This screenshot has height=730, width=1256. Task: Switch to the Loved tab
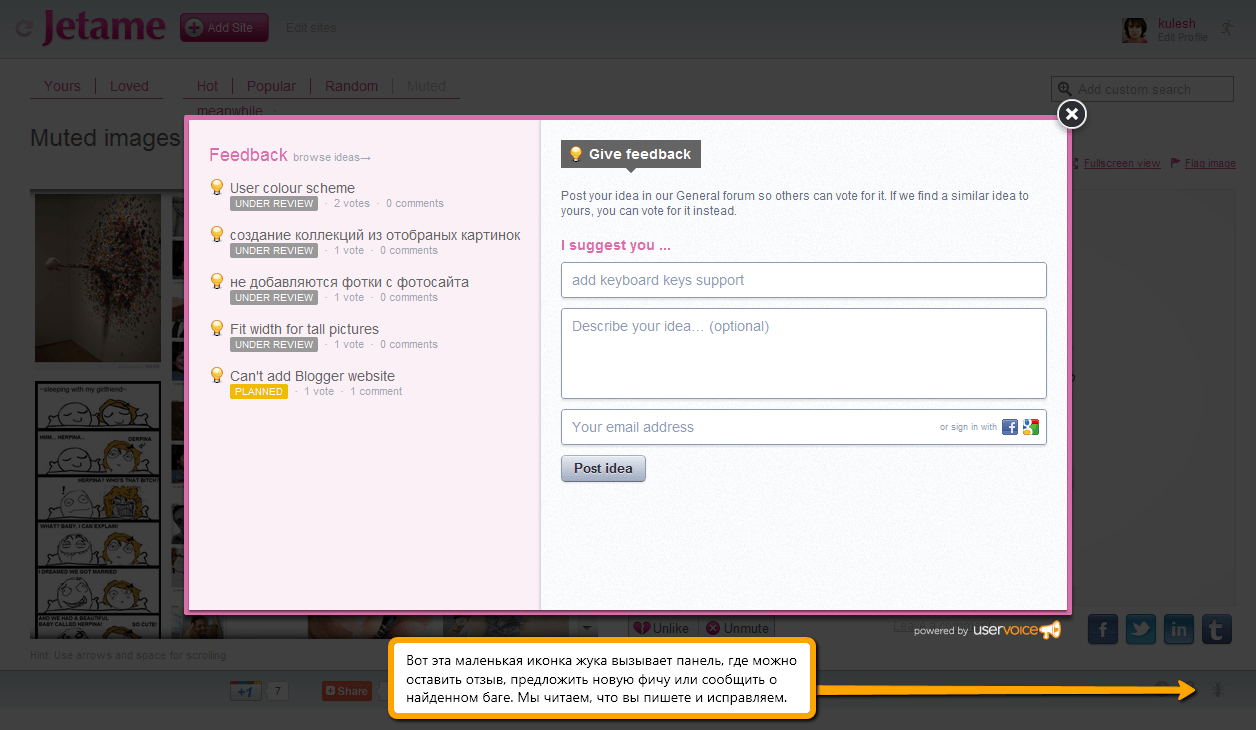(x=129, y=86)
